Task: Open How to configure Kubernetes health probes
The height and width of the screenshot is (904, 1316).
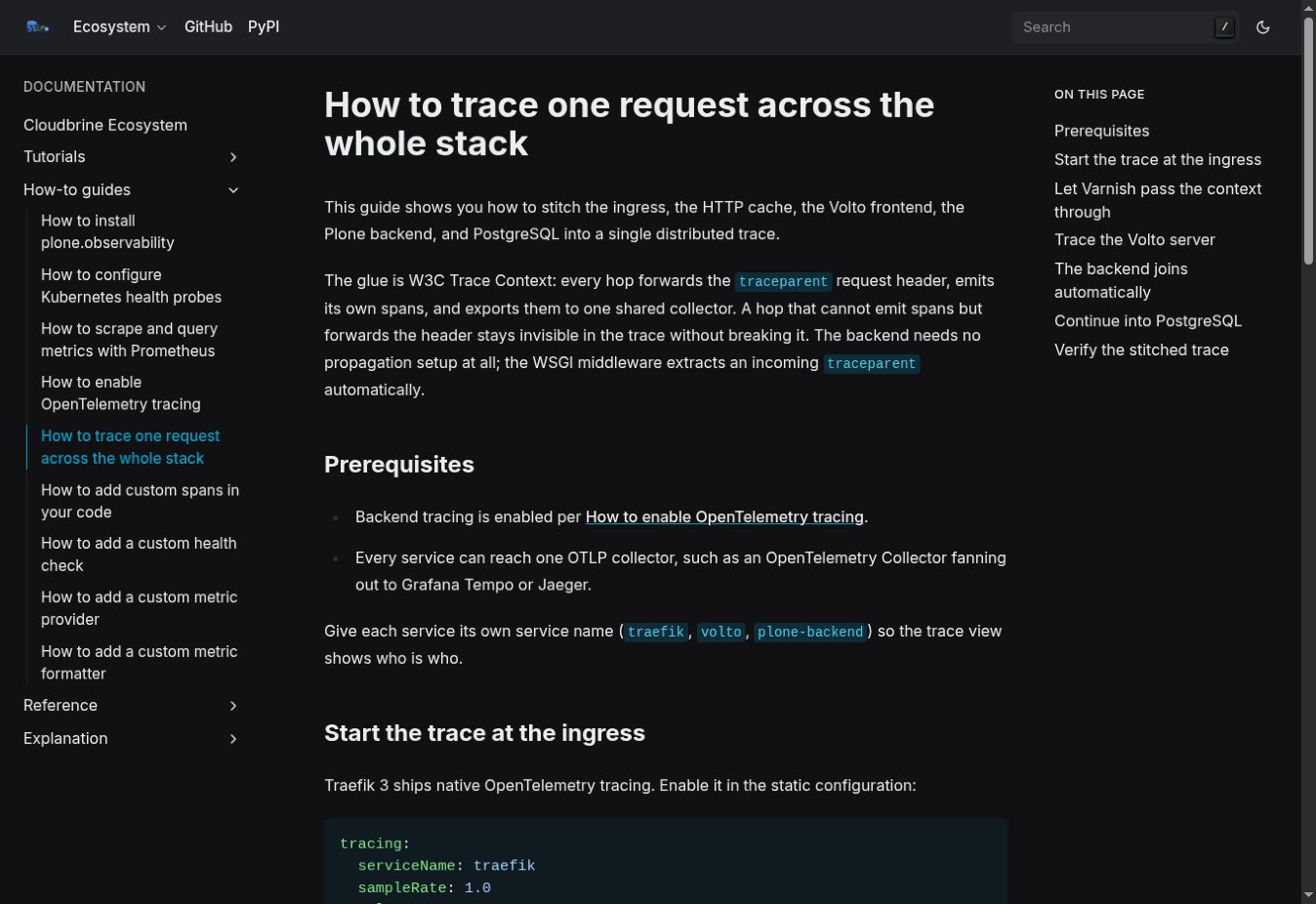Action: coord(131,286)
